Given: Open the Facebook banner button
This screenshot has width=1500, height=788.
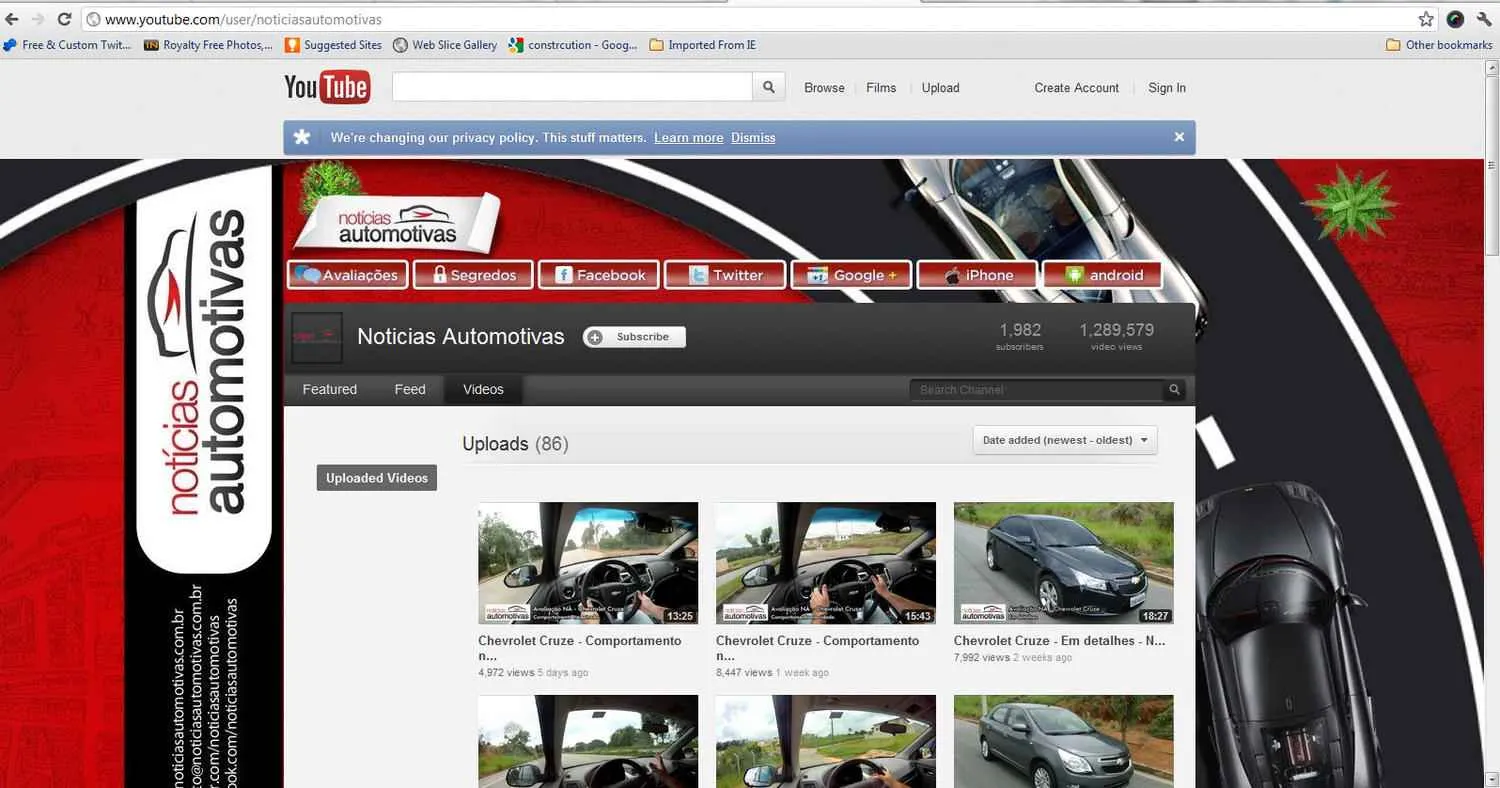Looking at the screenshot, I should click(x=598, y=275).
